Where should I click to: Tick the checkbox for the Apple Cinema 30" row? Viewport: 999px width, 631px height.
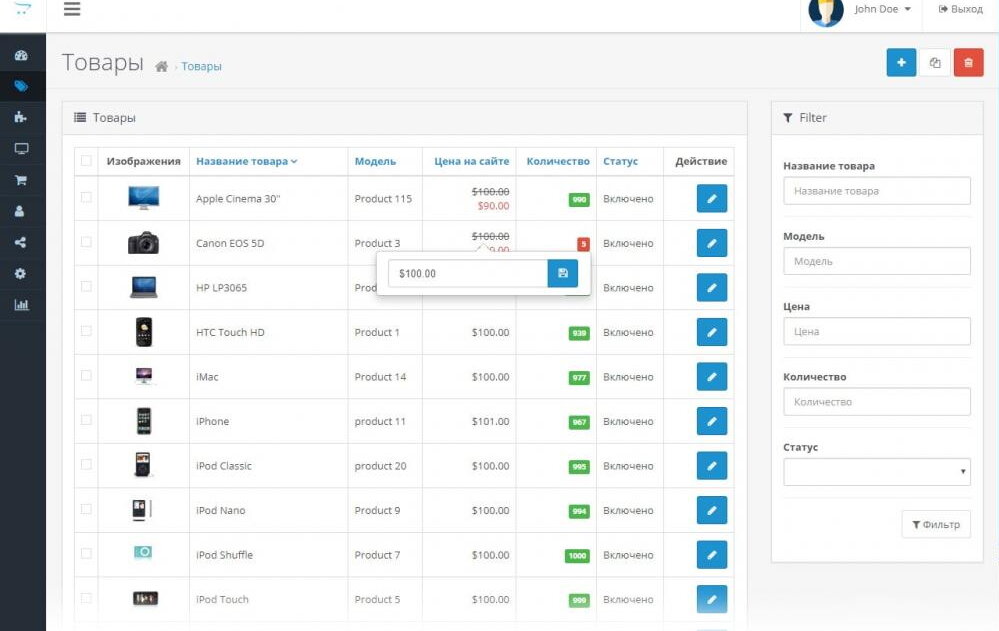coord(86,198)
